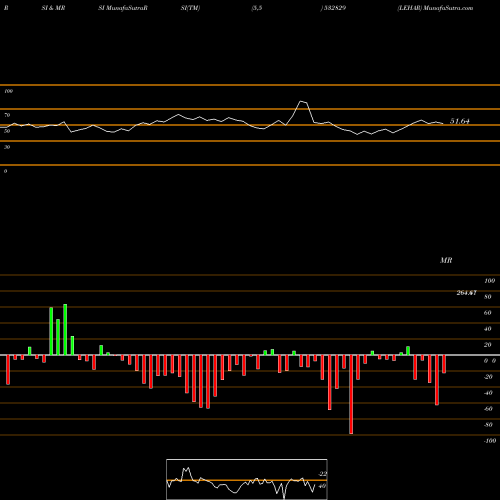The image size is (500, 500).
Task: Click the longest red bar reaching -100
Action: coord(351,394)
